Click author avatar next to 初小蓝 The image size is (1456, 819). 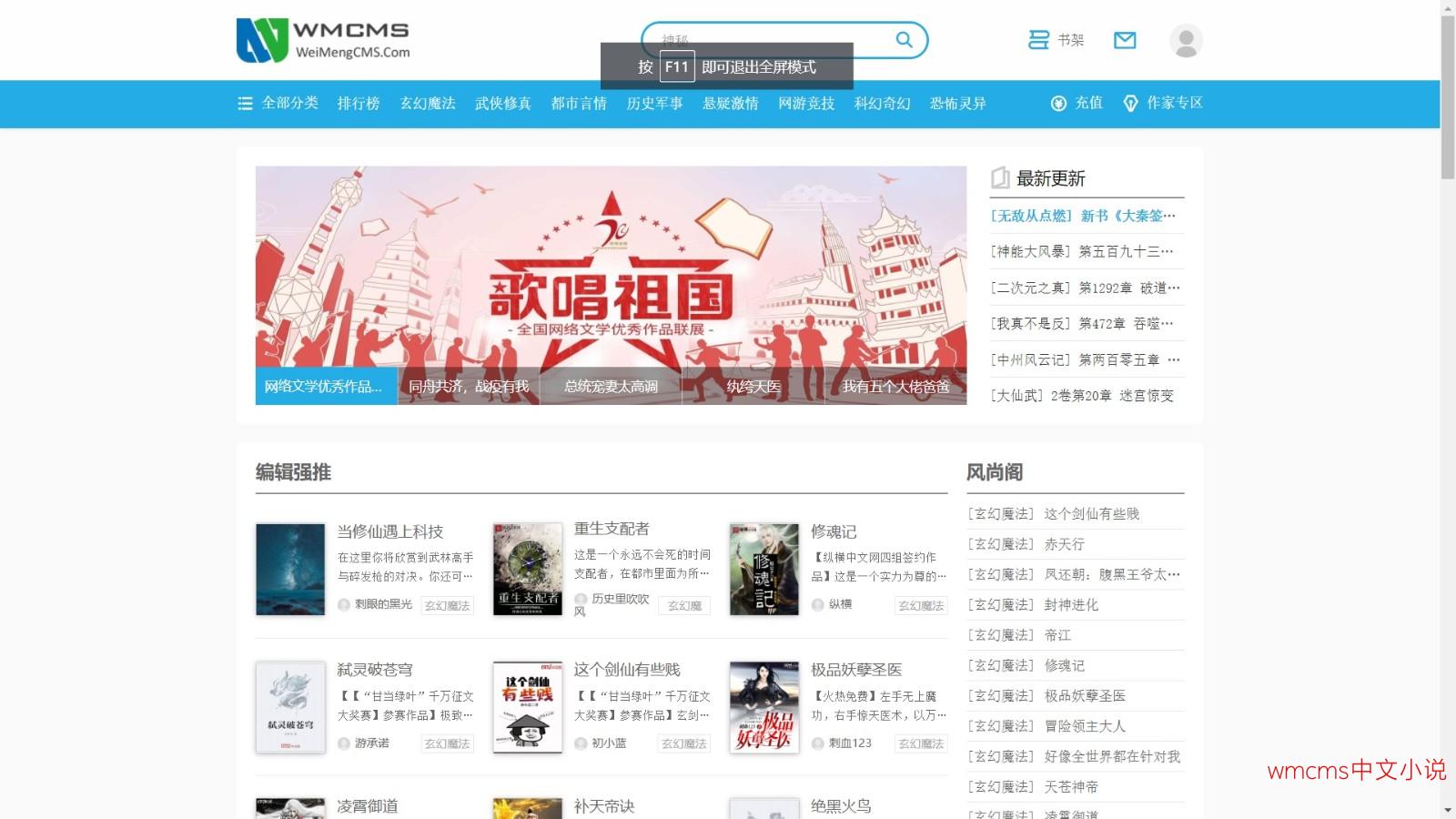click(x=581, y=743)
